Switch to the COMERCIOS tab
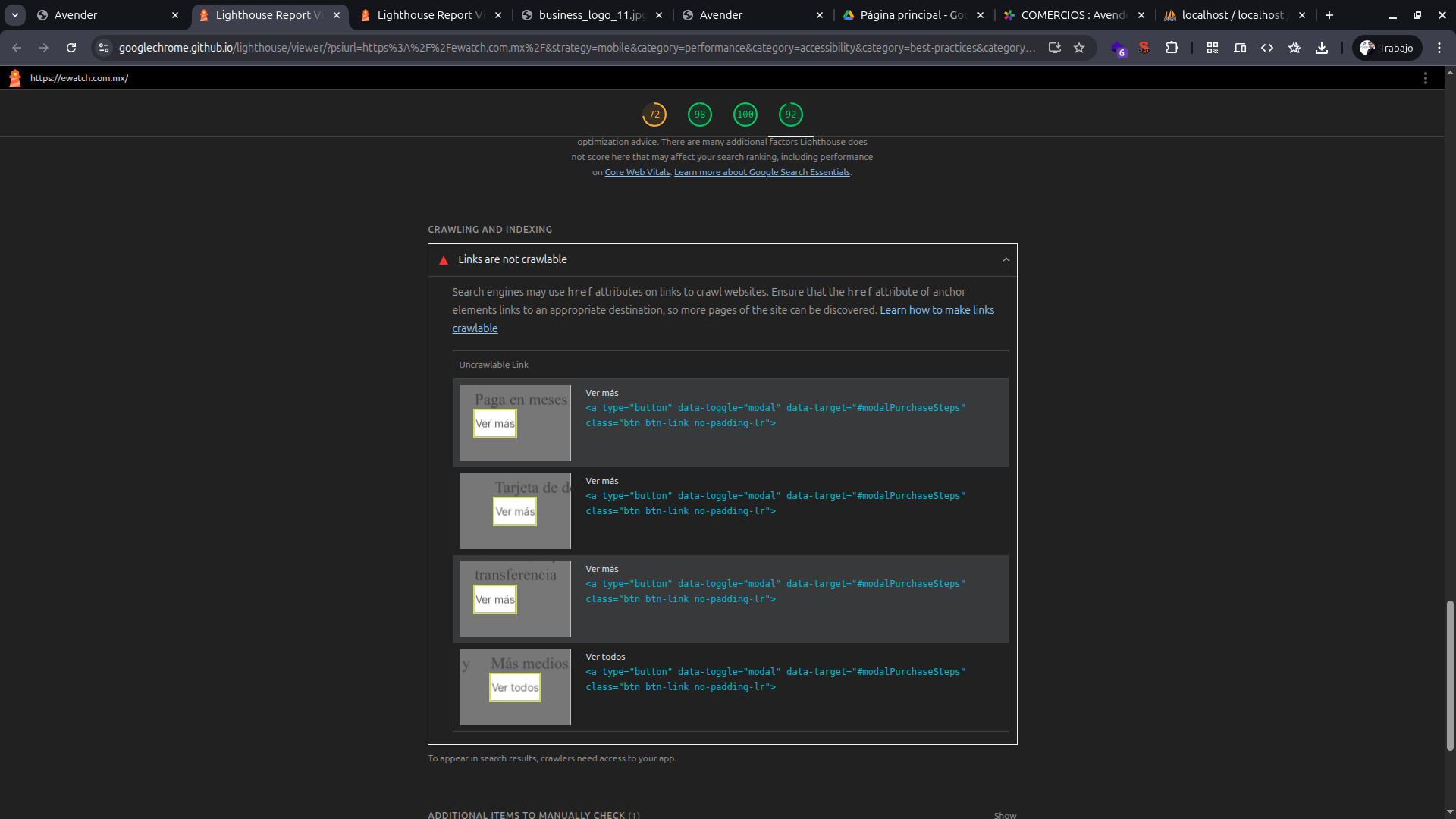 [x=1073, y=15]
